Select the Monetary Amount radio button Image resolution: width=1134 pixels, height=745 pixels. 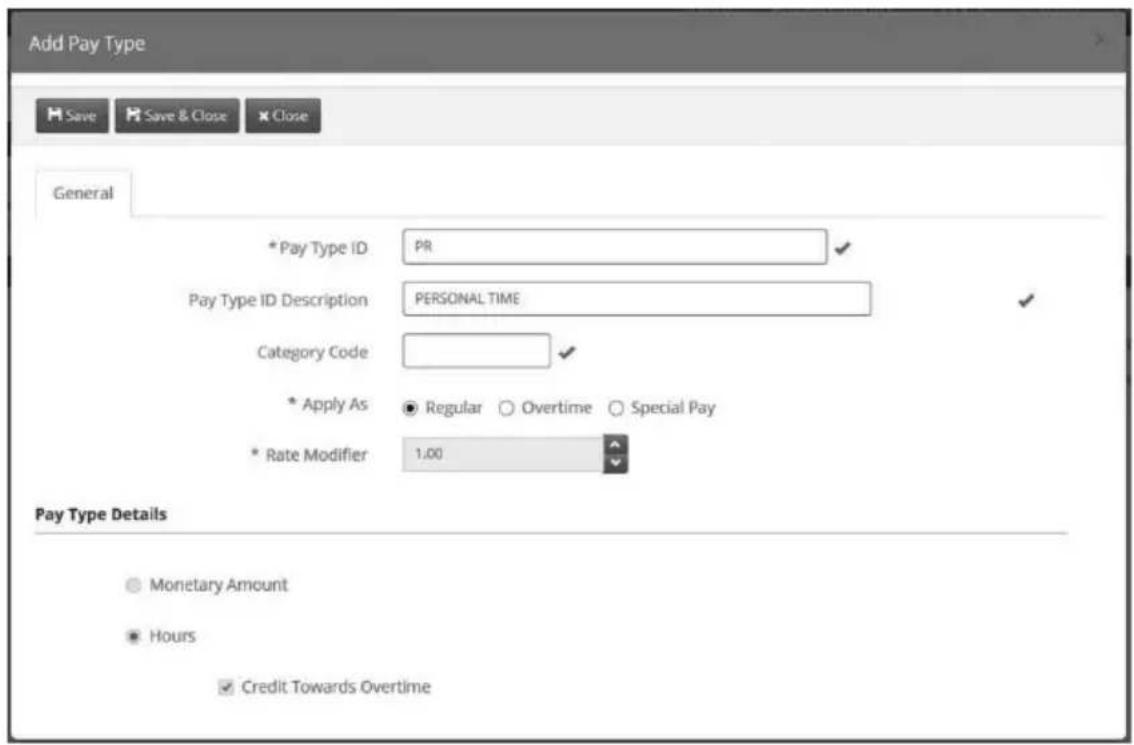(133, 585)
